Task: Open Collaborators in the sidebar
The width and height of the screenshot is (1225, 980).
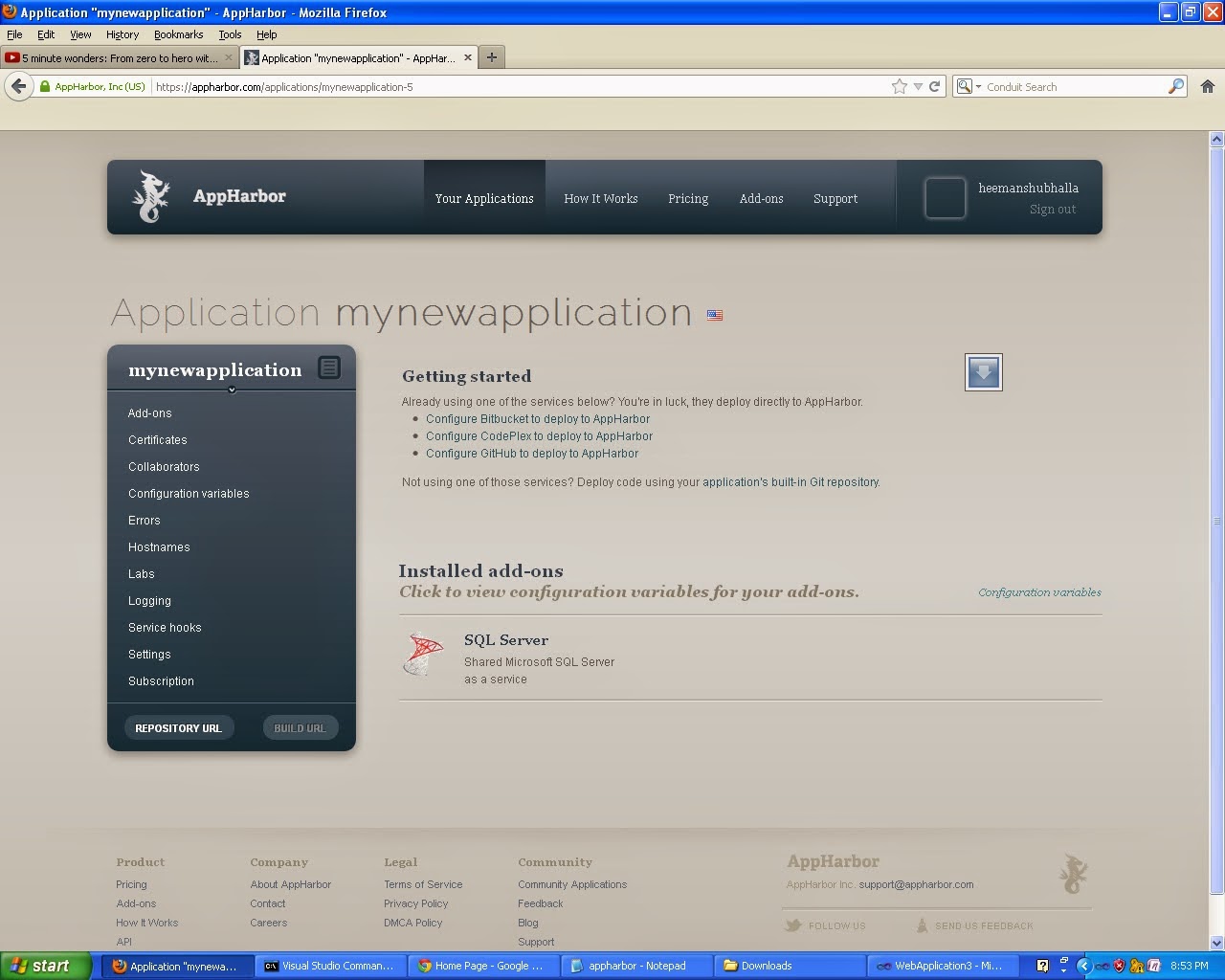Action: pyautogui.click(x=164, y=467)
